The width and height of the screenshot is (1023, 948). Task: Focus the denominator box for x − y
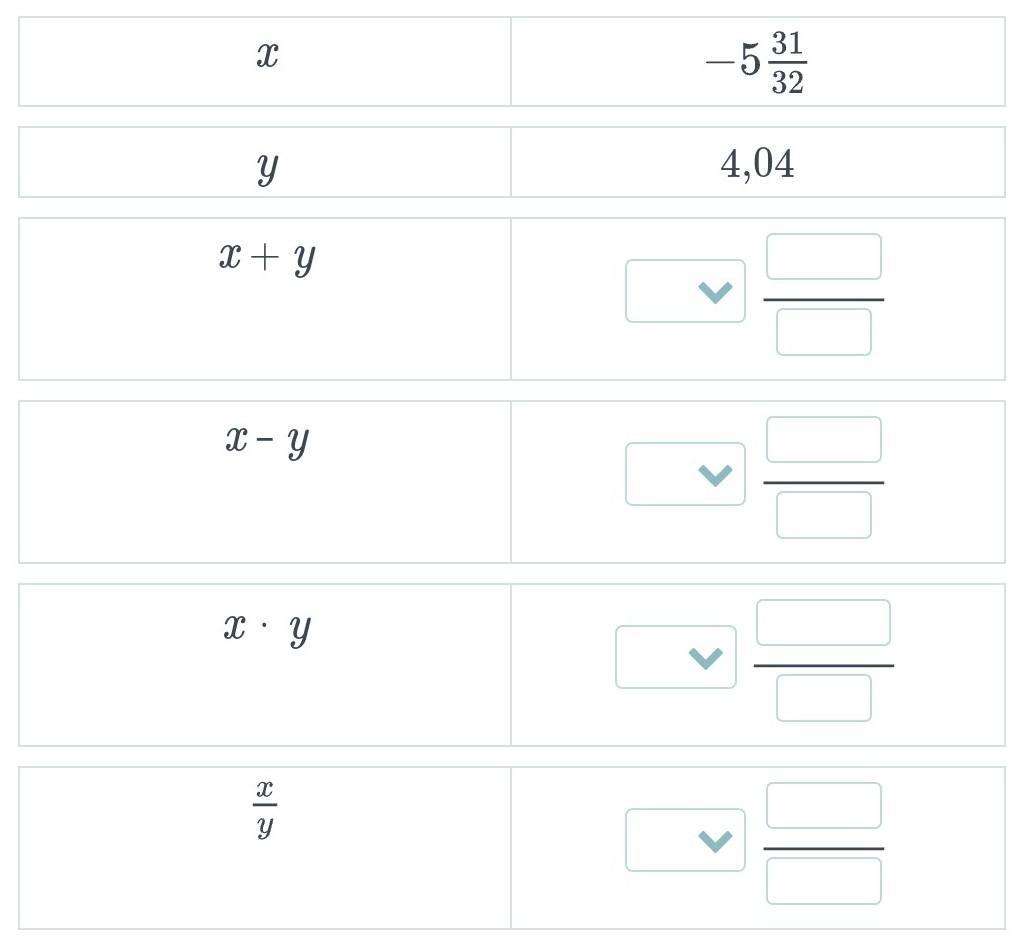coord(823,515)
